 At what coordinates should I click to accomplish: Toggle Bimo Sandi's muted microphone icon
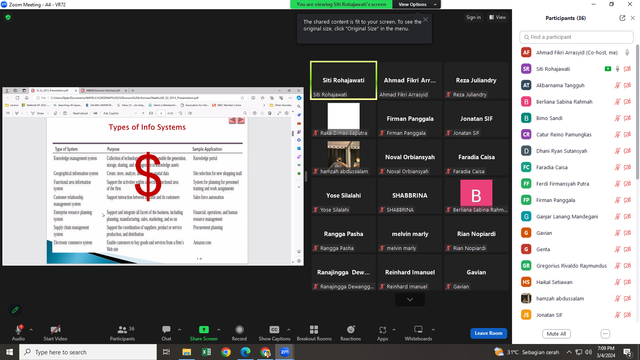coord(618,118)
